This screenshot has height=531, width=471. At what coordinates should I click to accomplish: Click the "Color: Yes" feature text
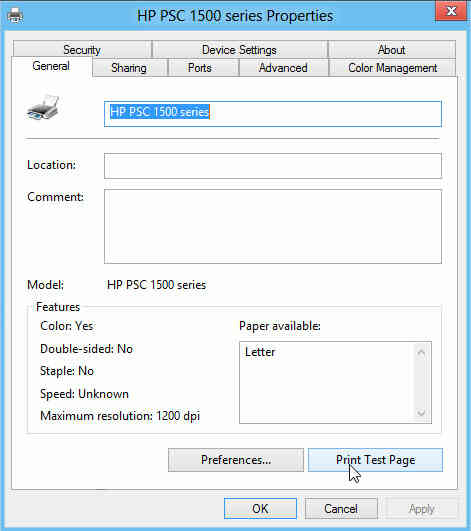point(67,326)
